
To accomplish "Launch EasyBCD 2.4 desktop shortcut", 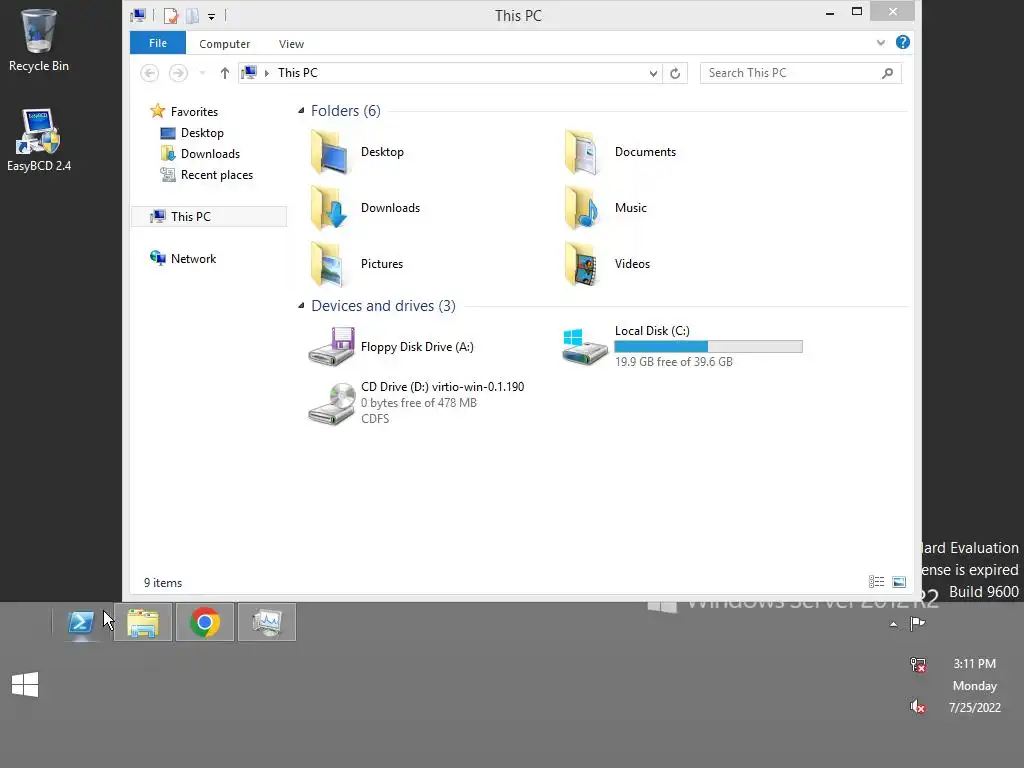I will click(39, 140).
